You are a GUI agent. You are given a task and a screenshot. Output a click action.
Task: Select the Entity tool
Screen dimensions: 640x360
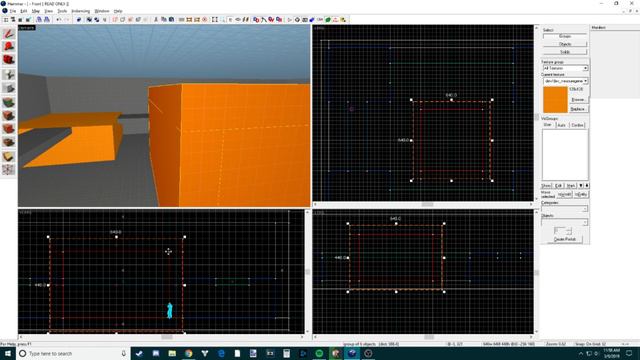[9, 74]
